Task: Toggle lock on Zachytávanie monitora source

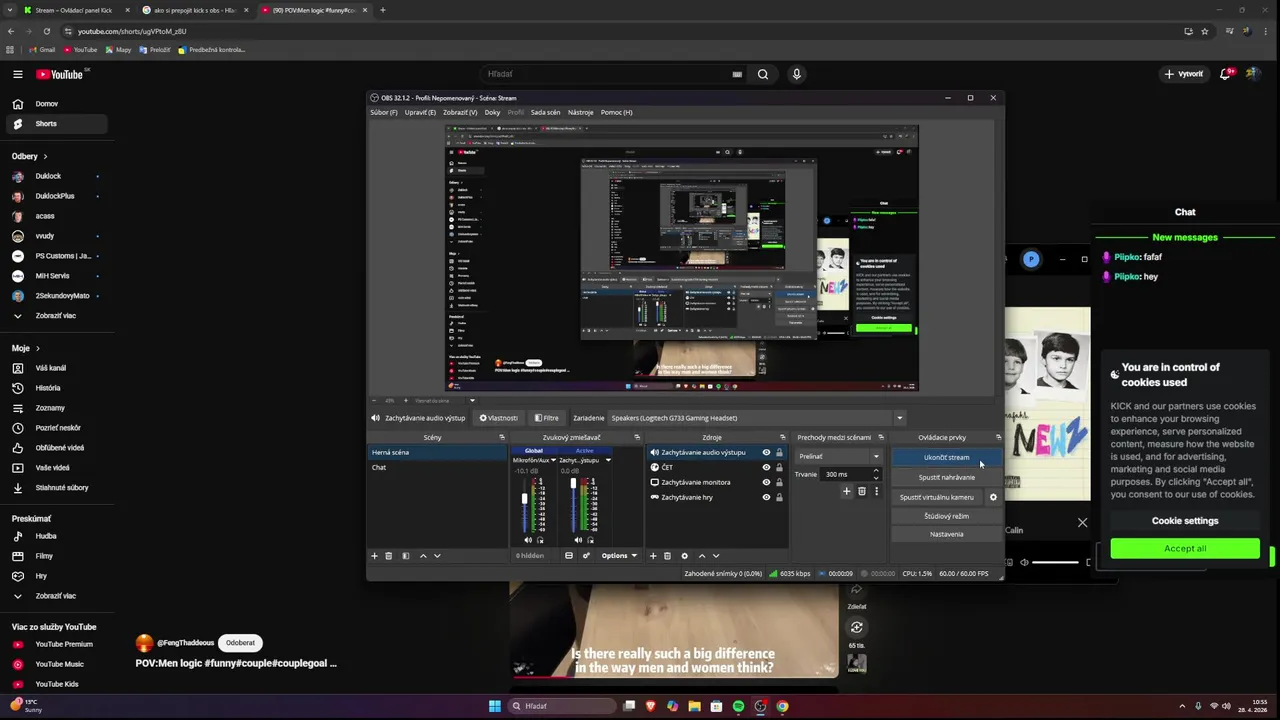Action: (x=779, y=482)
